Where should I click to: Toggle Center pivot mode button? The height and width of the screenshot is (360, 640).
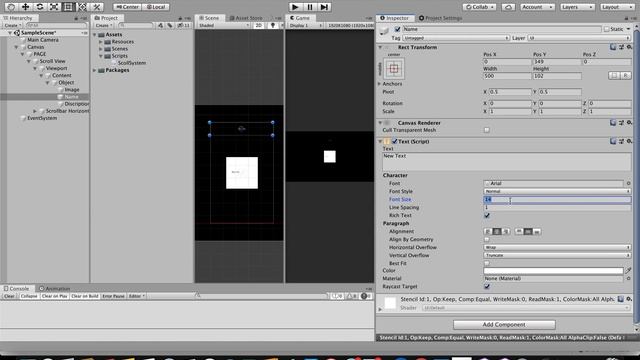(x=127, y=7)
